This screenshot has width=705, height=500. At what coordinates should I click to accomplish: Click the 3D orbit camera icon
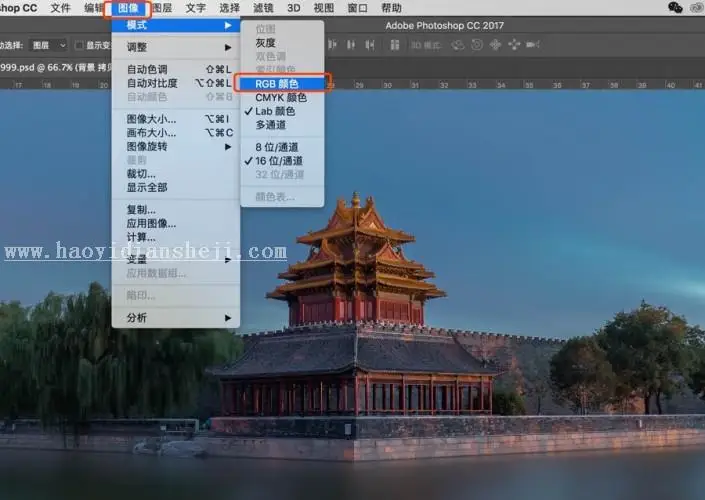pos(458,45)
